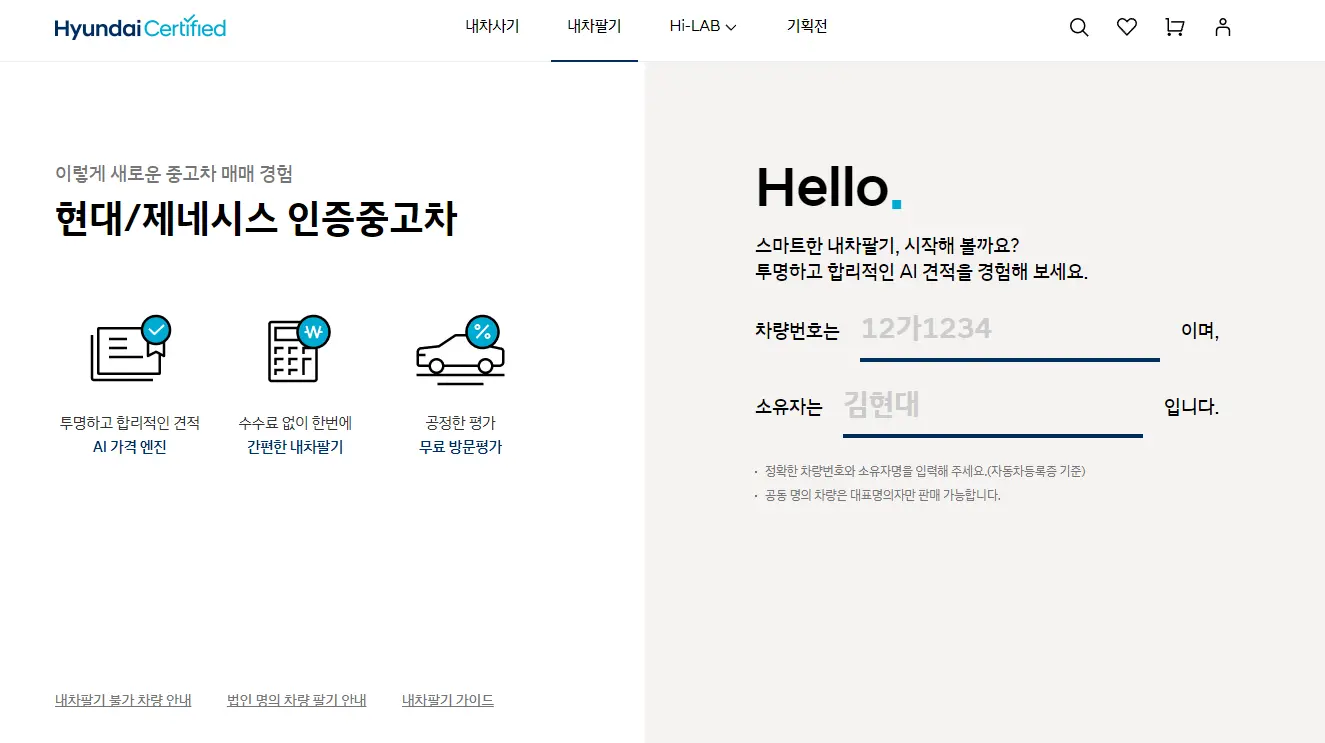
Task: Click the 간편한 내차팔기 calculator icon
Action: 298,349
